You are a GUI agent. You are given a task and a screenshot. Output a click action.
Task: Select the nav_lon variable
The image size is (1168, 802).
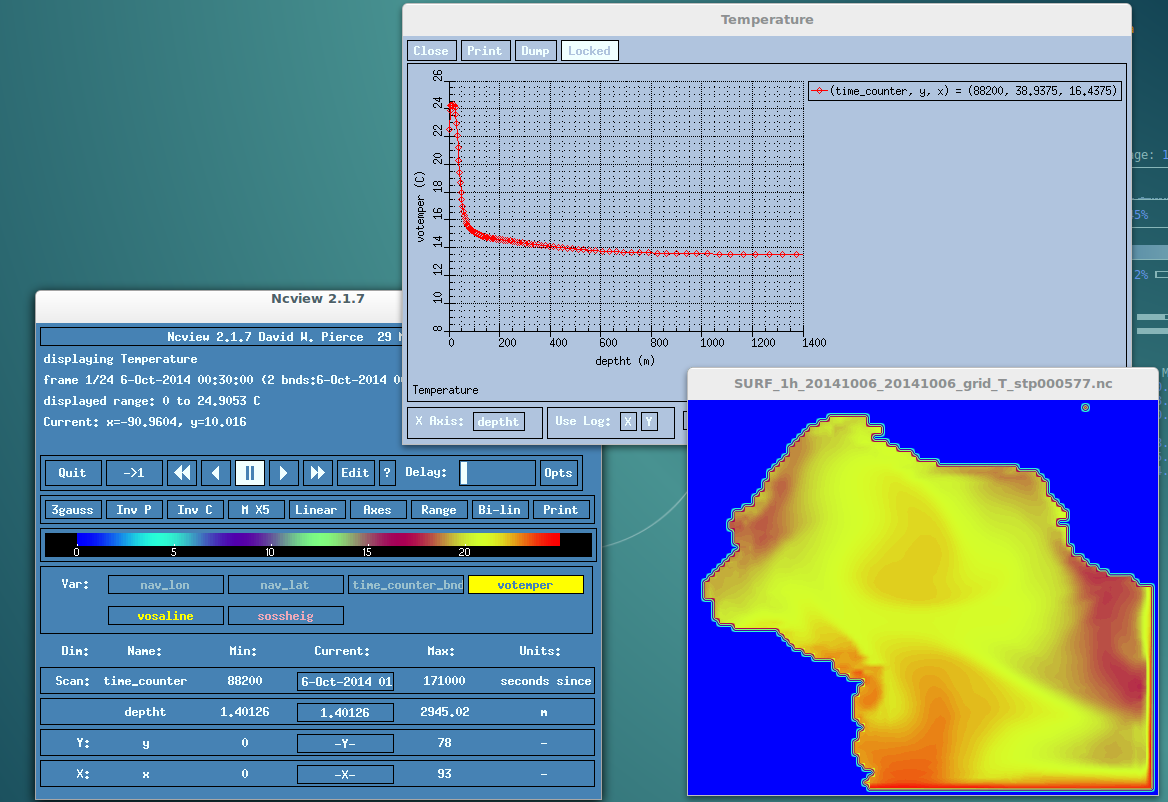(x=165, y=585)
